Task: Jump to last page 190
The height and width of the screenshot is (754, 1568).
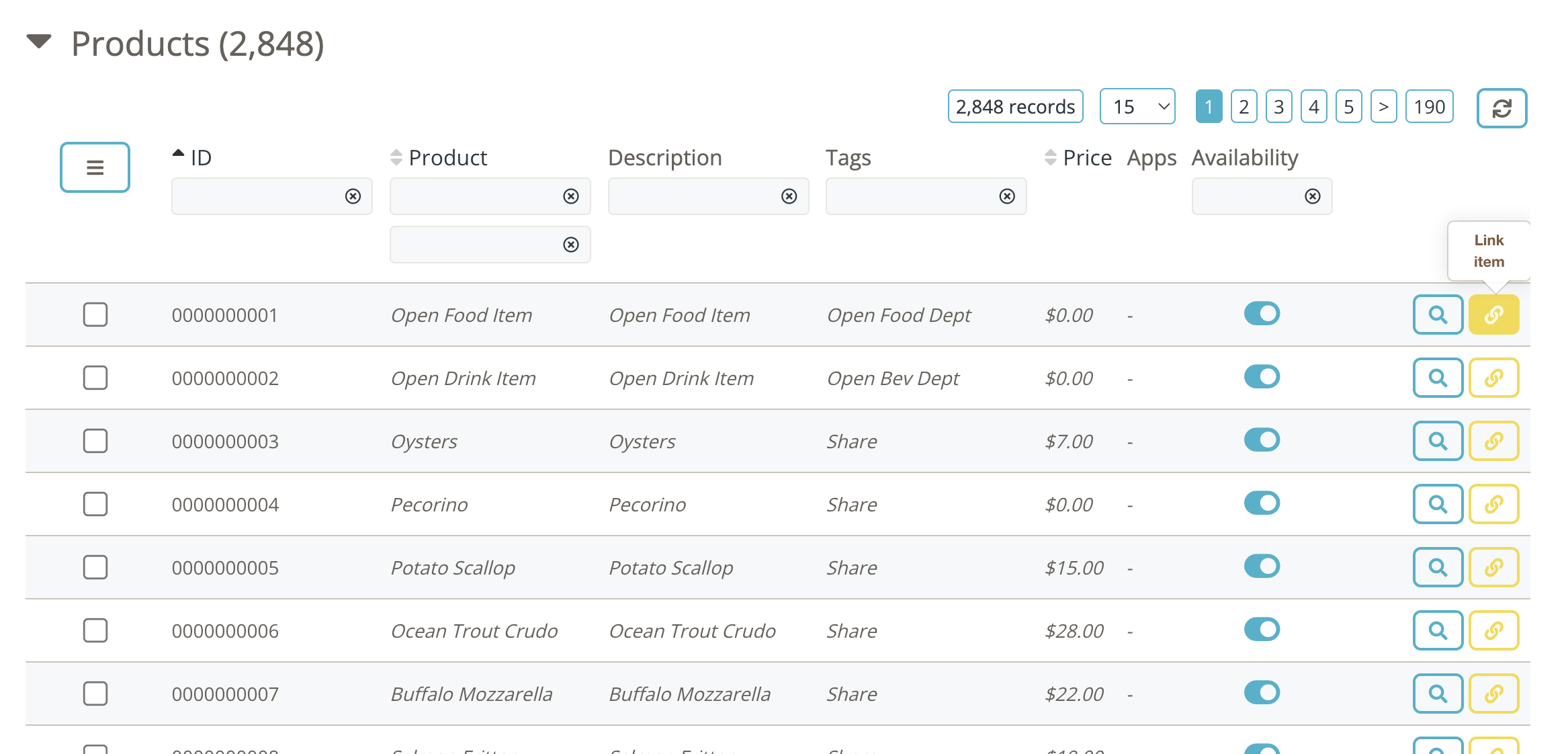Action: [x=1429, y=106]
